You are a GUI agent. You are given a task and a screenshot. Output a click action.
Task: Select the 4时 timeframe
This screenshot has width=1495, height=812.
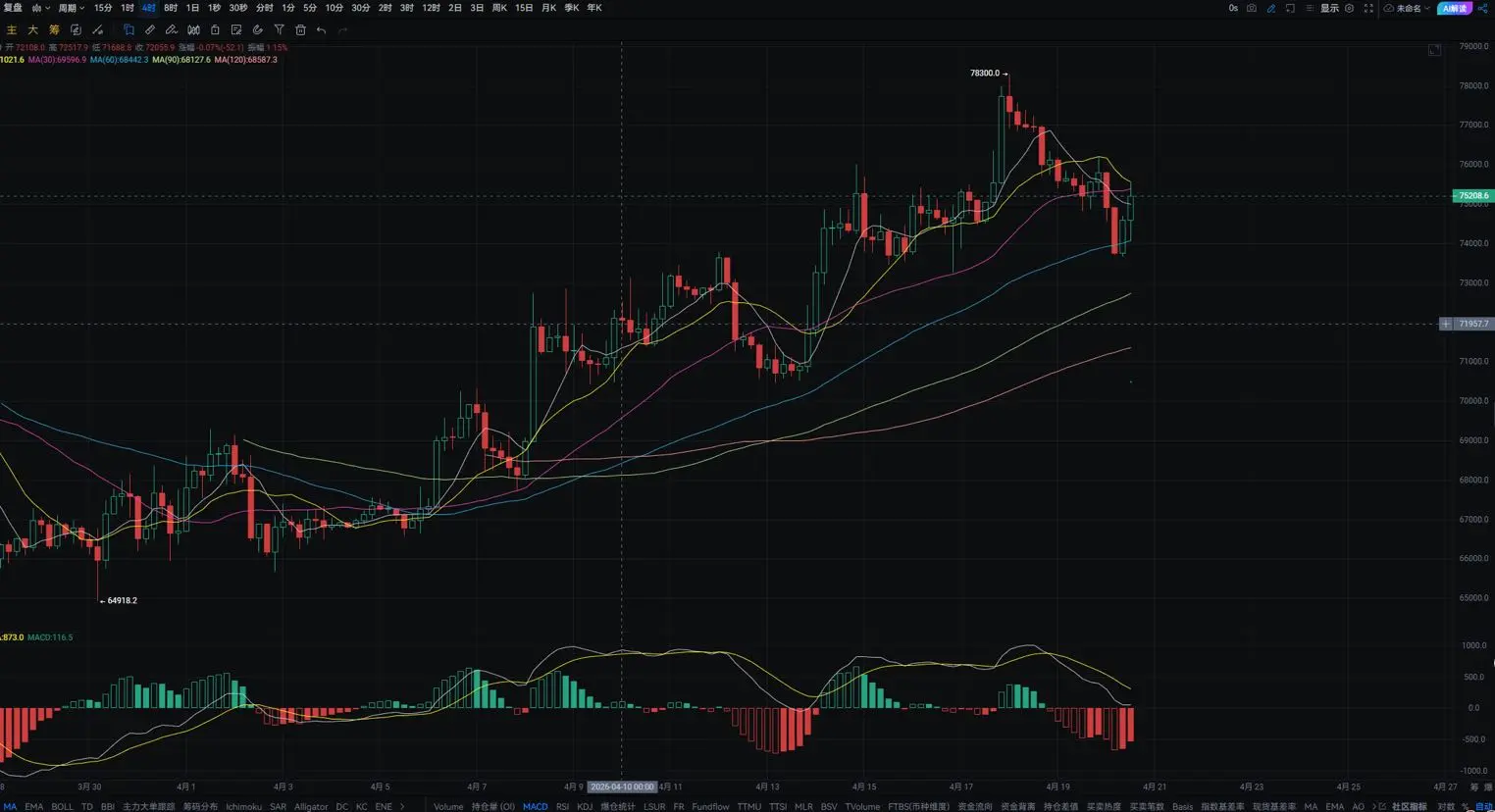tap(148, 8)
